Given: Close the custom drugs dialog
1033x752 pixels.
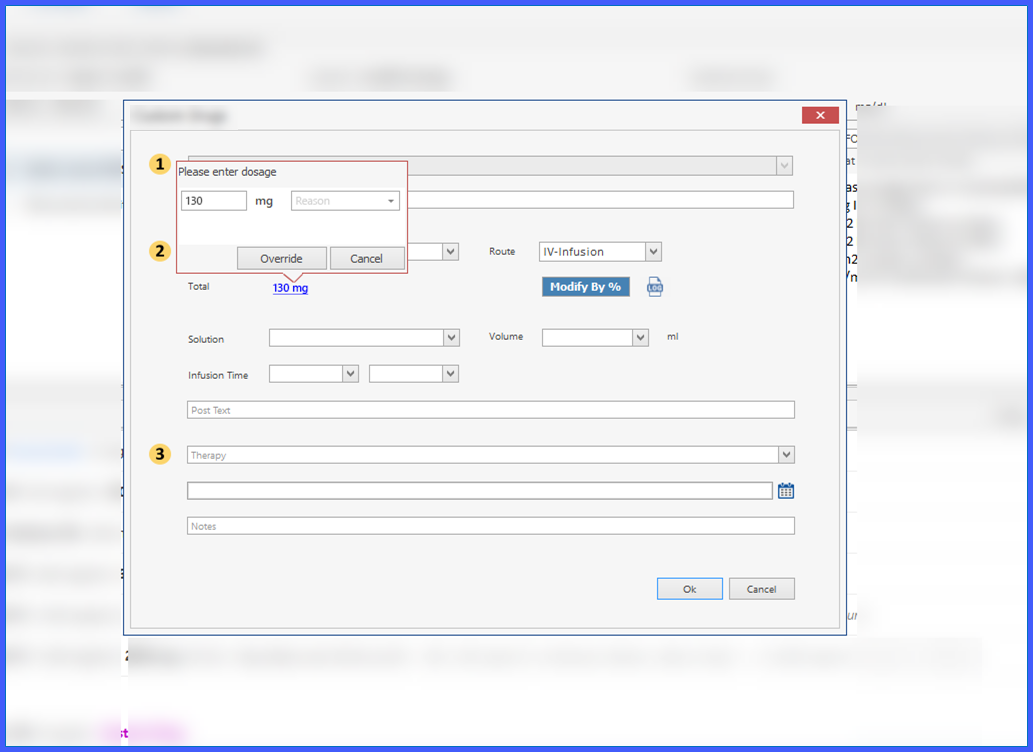Looking at the screenshot, I should pos(820,115).
